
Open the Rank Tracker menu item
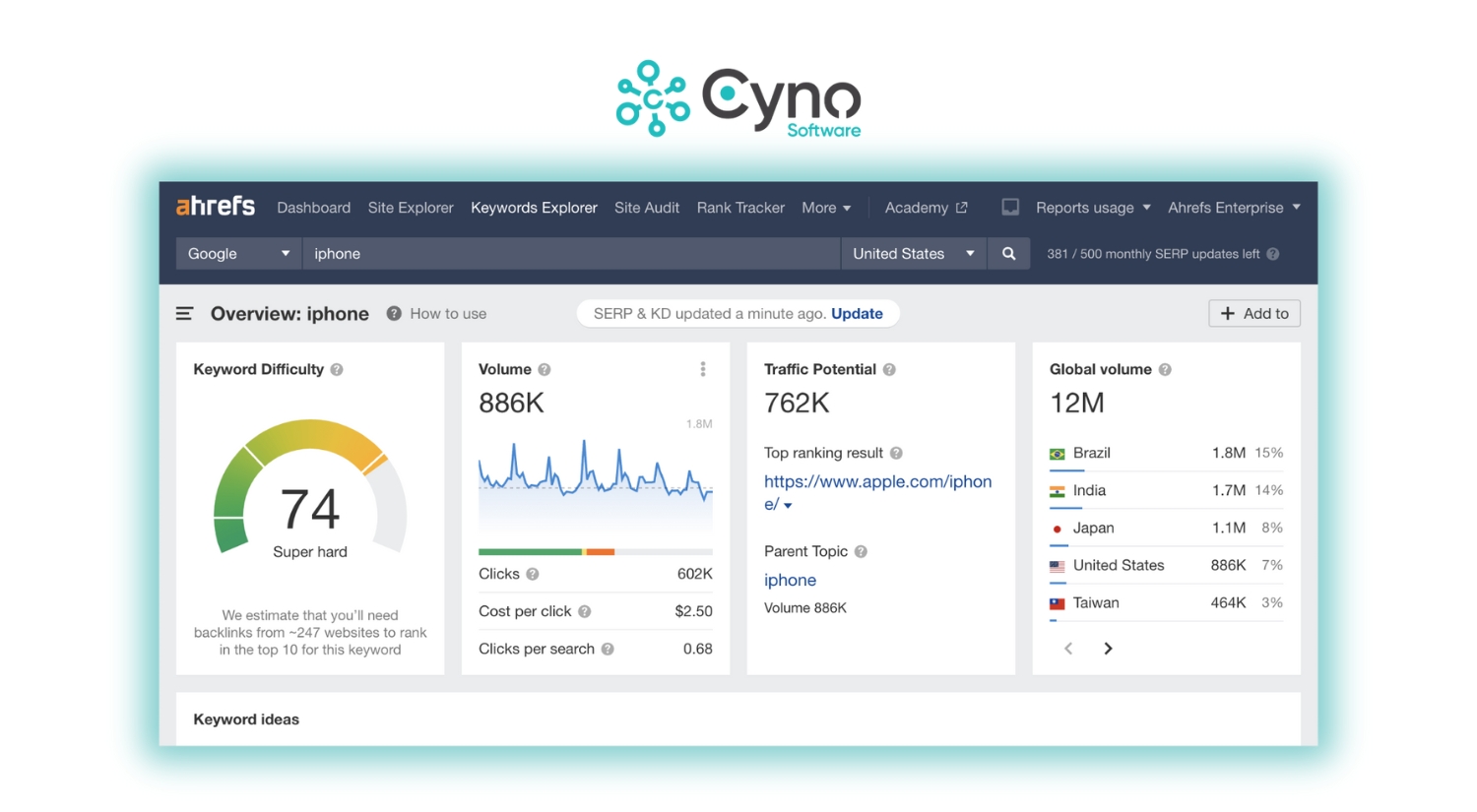pos(740,208)
